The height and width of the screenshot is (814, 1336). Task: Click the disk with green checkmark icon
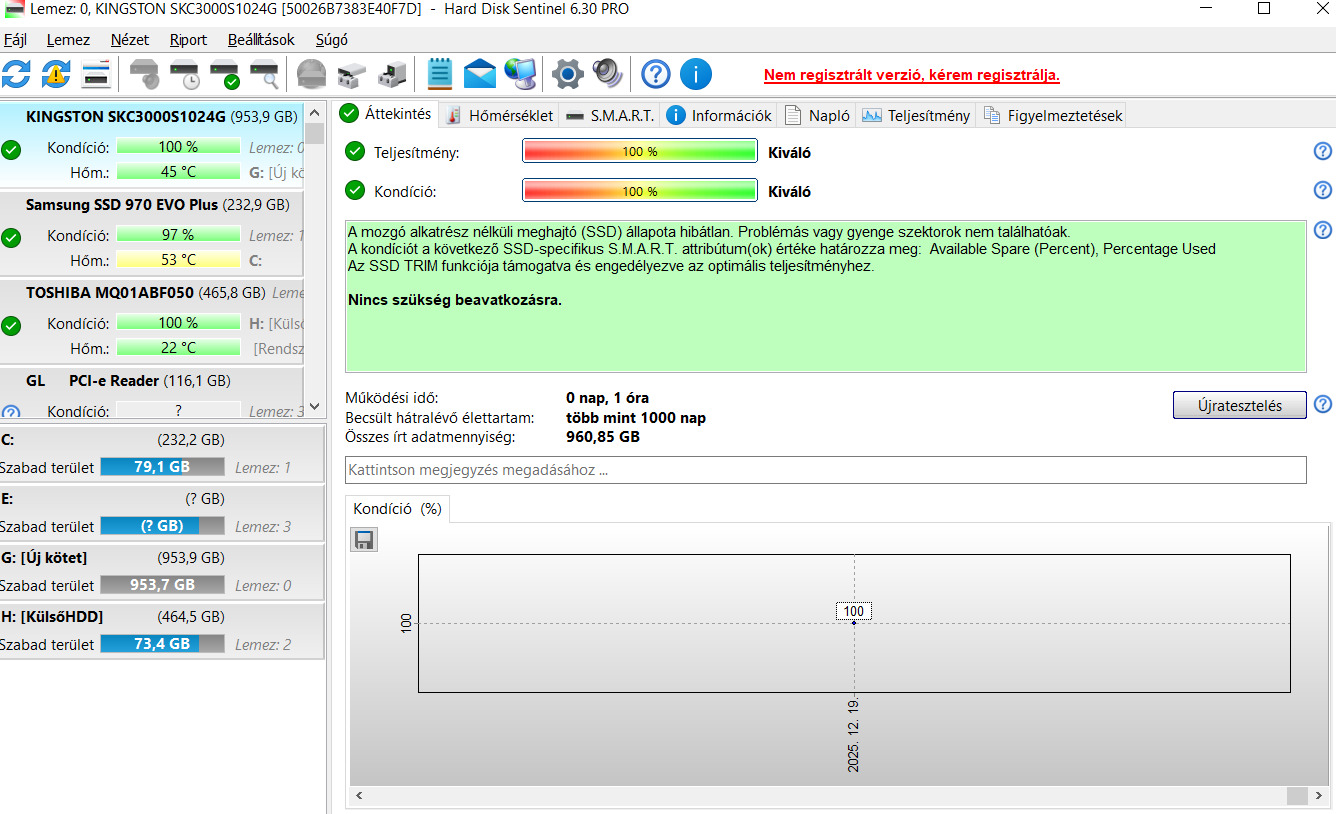[225, 74]
